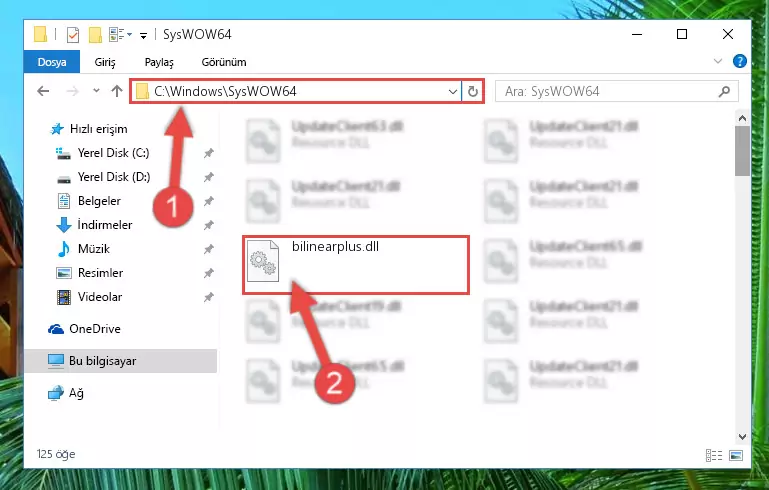Select OneDrive in navigation pane

click(x=94, y=329)
